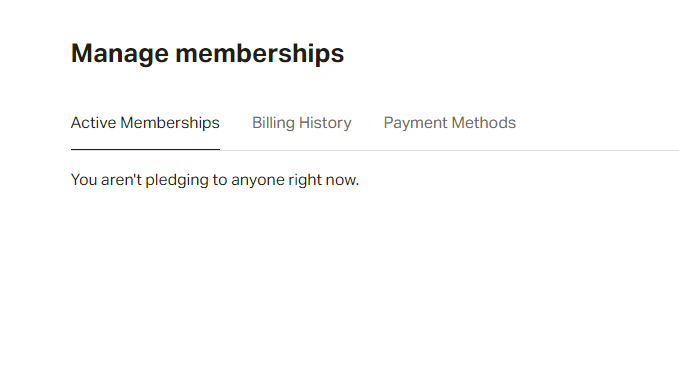This screenshot has height=384, width=679.
Task: Click the word "History" in the tab bar
Action: tap(325, 123)
